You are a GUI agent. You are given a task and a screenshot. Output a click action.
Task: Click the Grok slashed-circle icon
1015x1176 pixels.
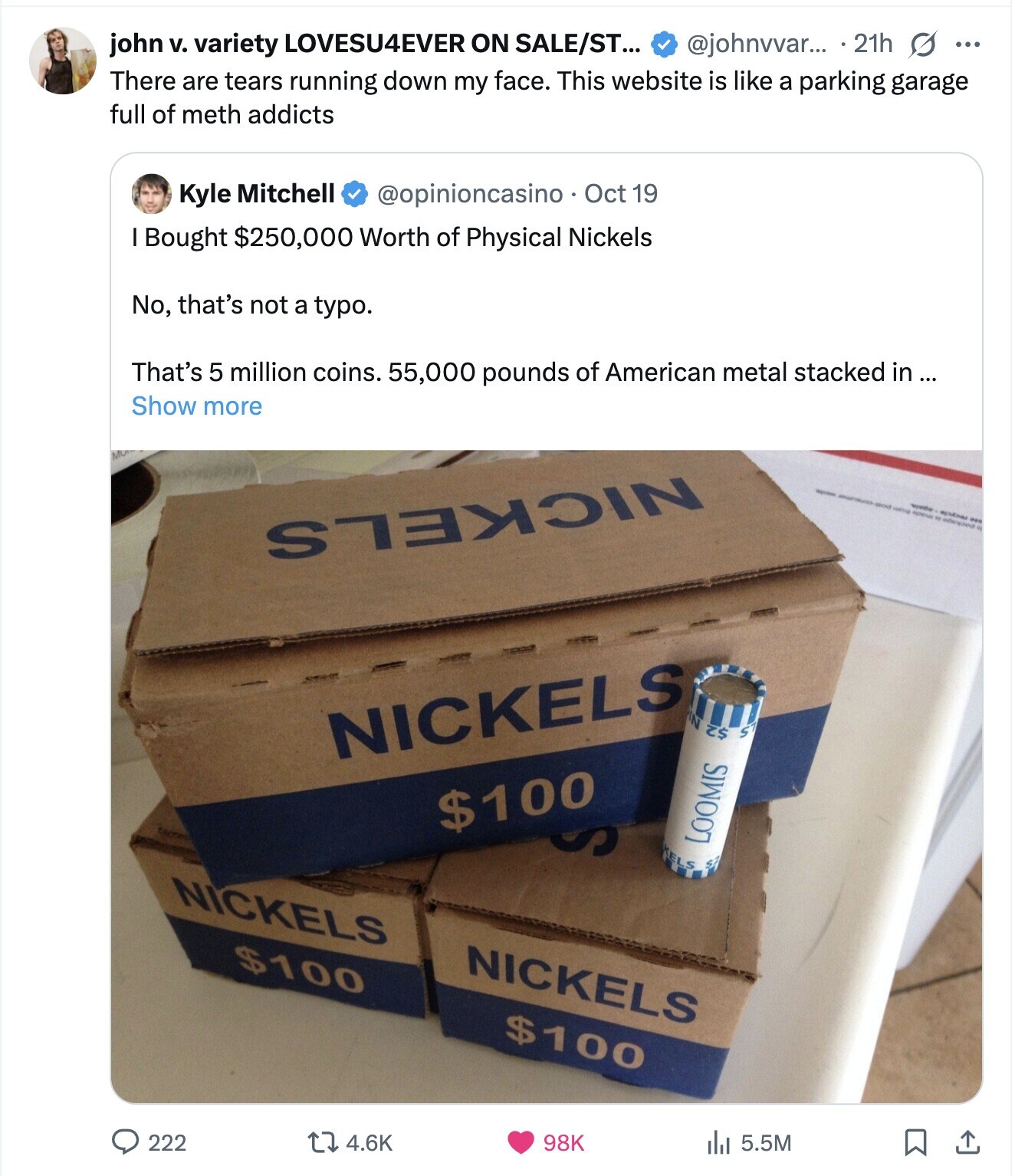[922, 44]
